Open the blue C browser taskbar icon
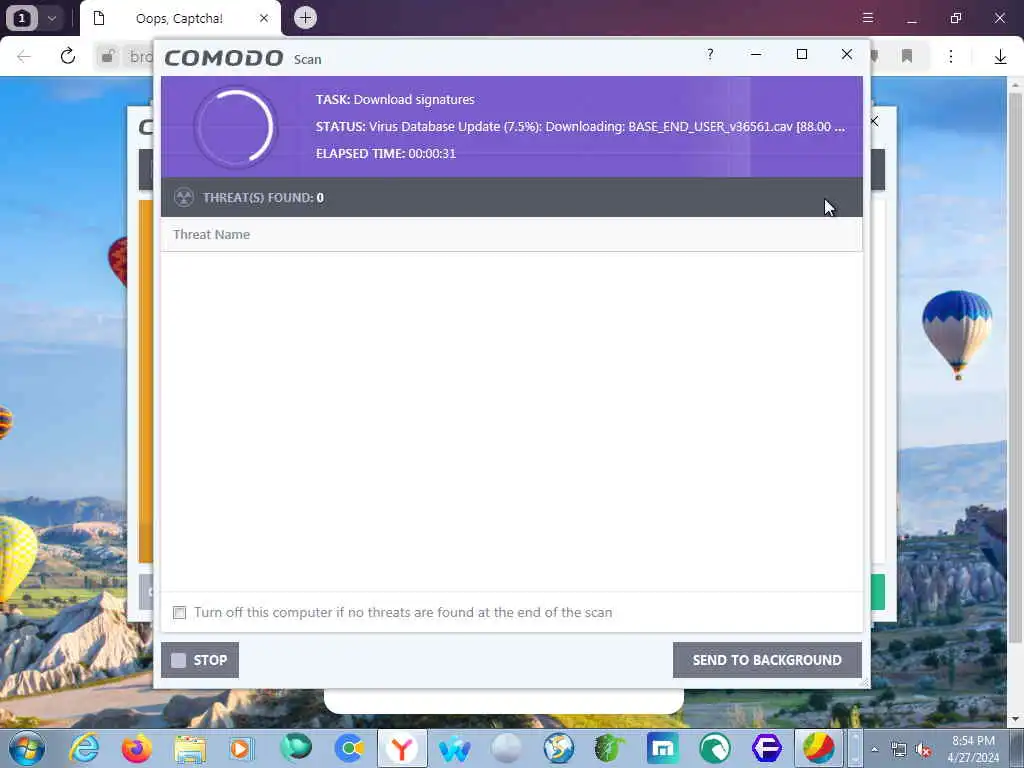The image size is (1024, 768). 349,748
